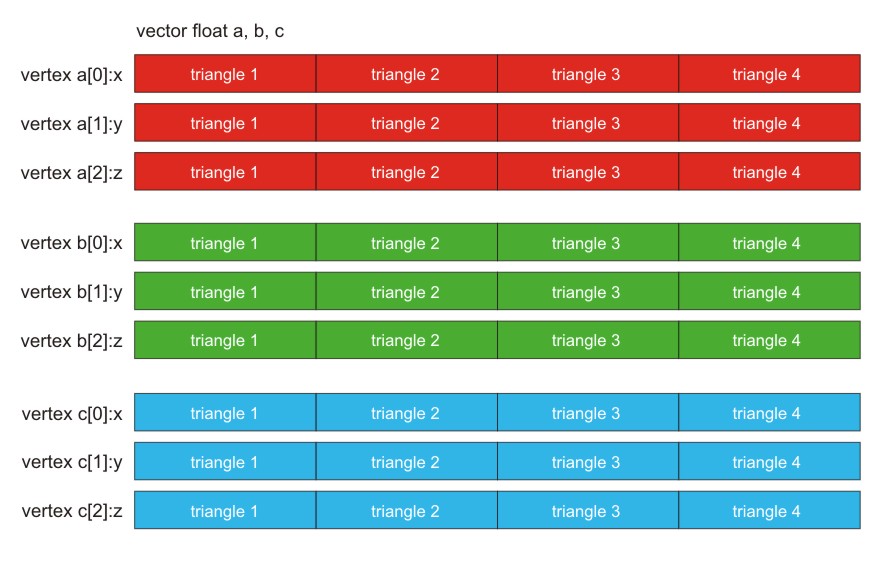The height and width of the screenshot is (572, 896).
Task: Click triangle 1 in vertex b[1]:y row
Action: tap(225, 291)
